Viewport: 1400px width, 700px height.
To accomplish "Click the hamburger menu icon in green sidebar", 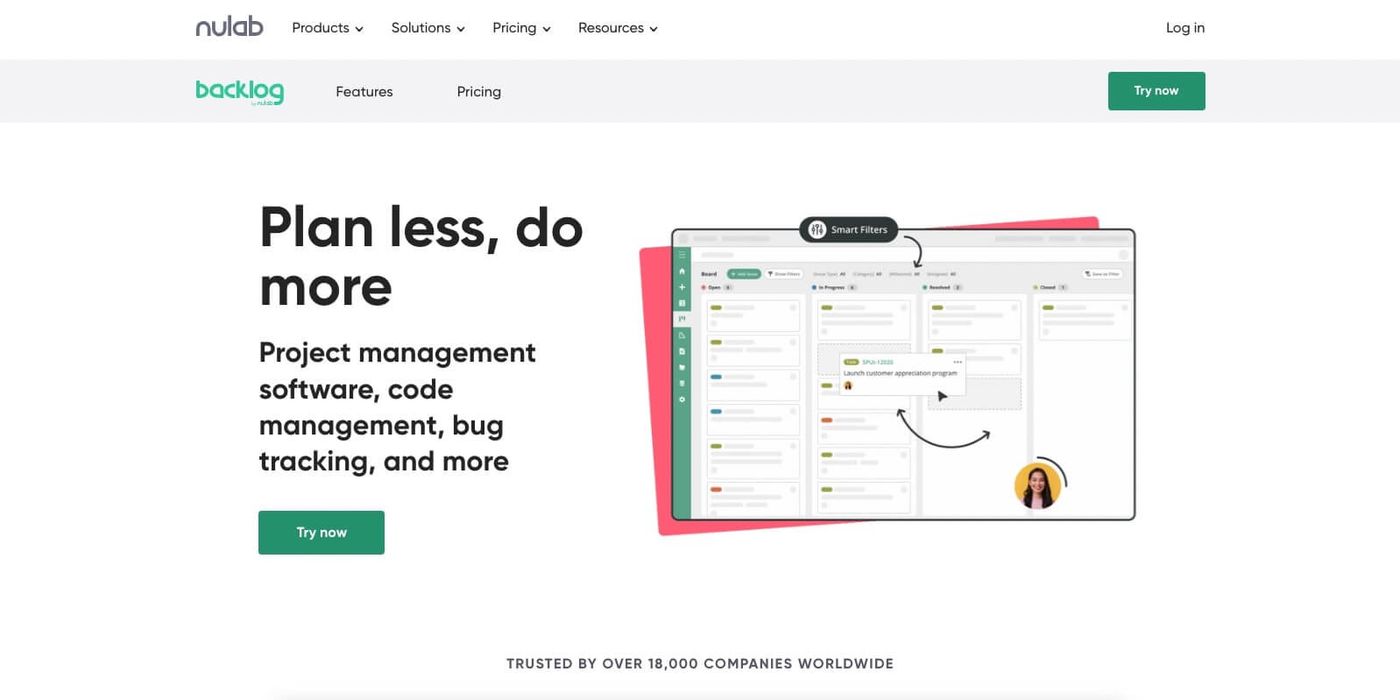I will (682, 255).
